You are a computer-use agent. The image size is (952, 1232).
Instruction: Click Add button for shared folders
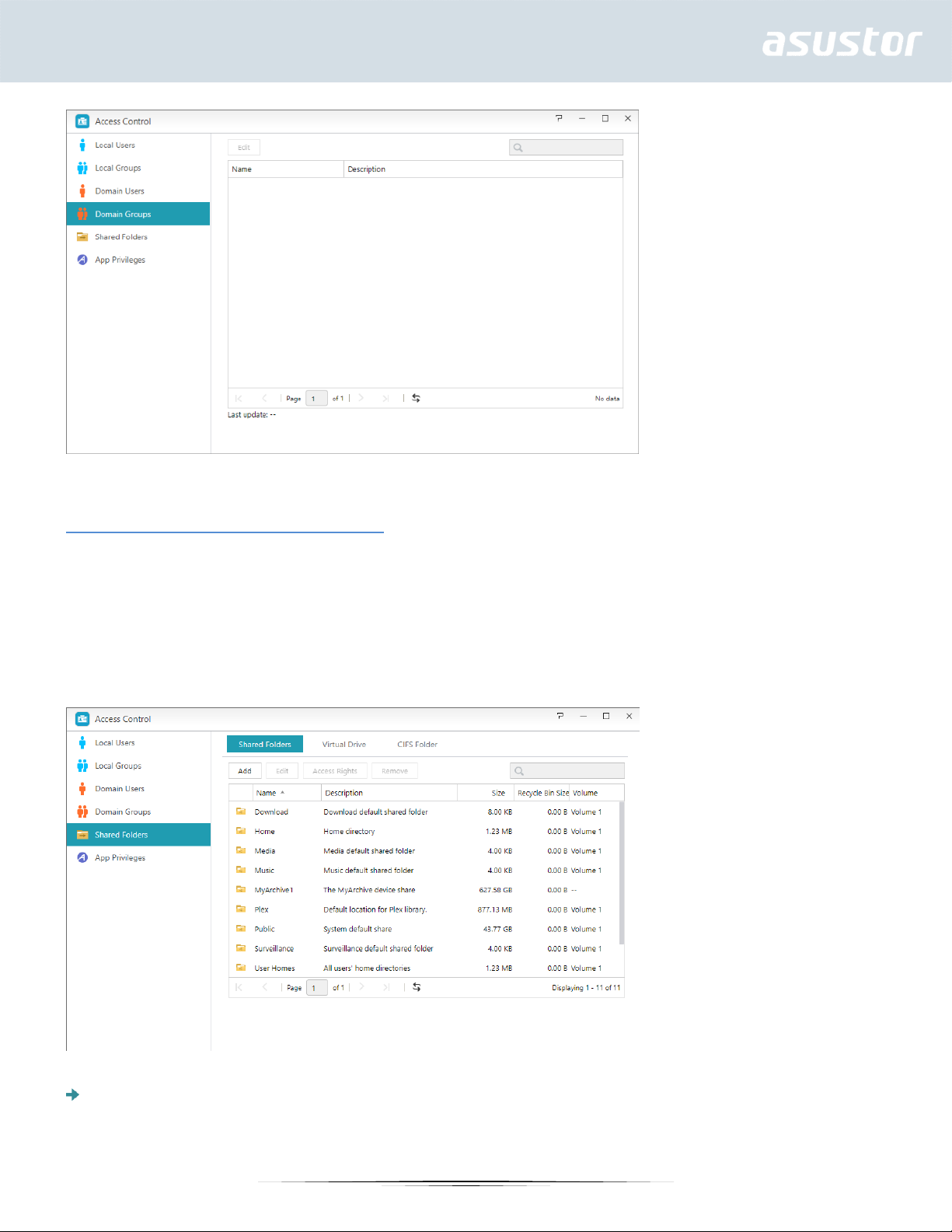245,771
